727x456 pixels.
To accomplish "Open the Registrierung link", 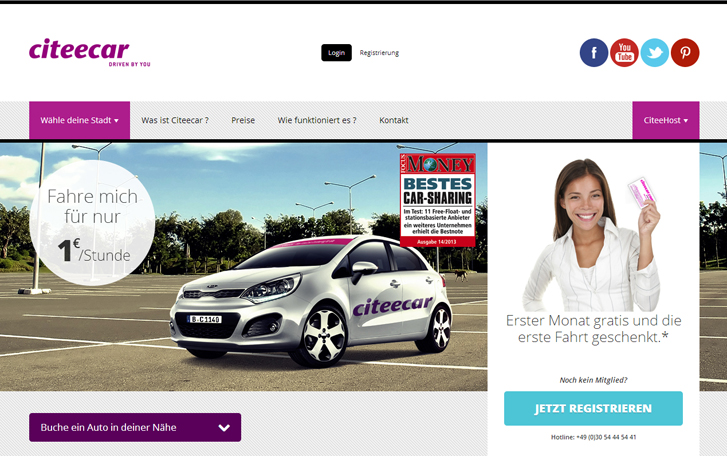I will [379, 53].
